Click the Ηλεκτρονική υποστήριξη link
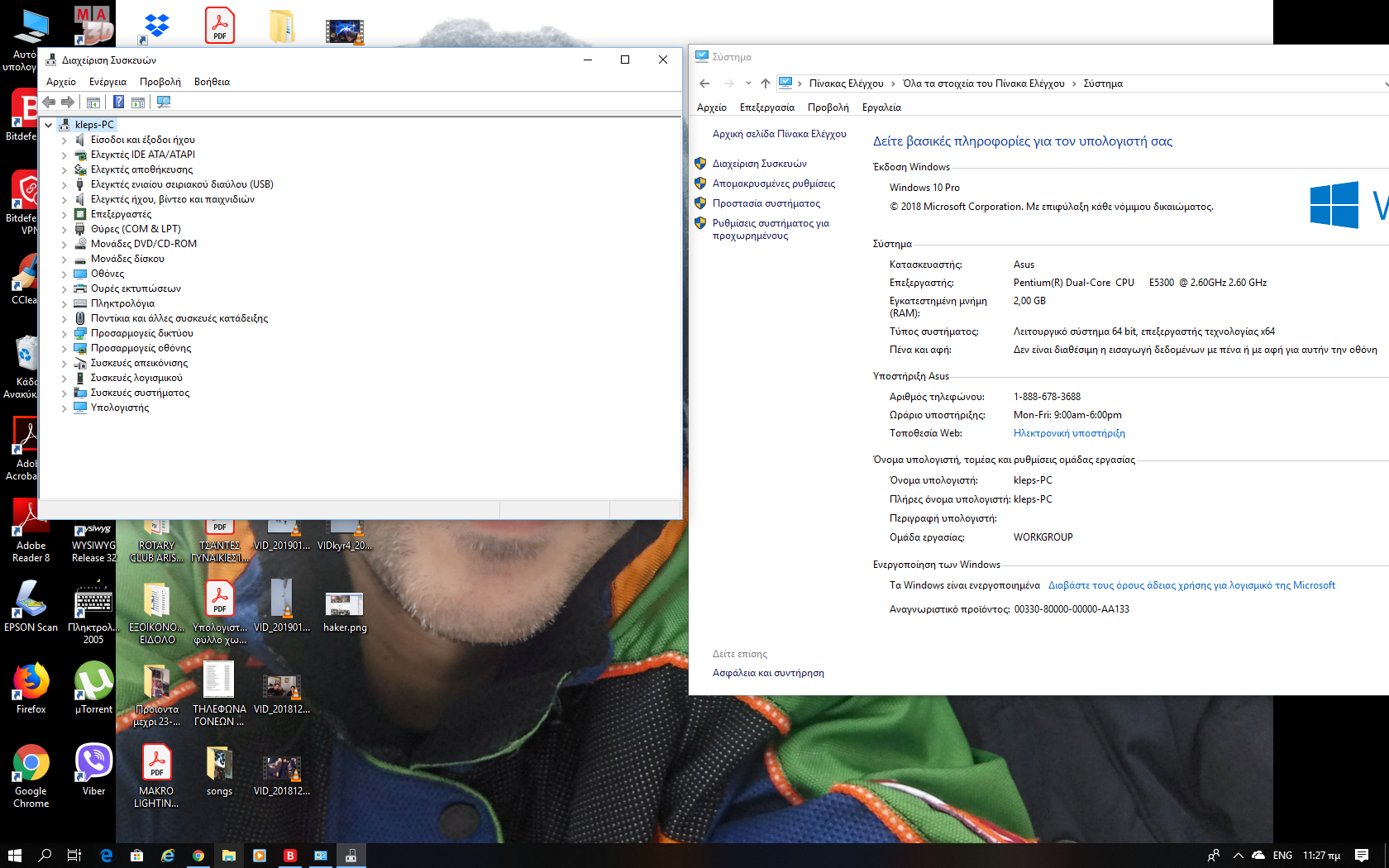The width and height of the screenshot is (1389, 868). [x=1069, y=433]
